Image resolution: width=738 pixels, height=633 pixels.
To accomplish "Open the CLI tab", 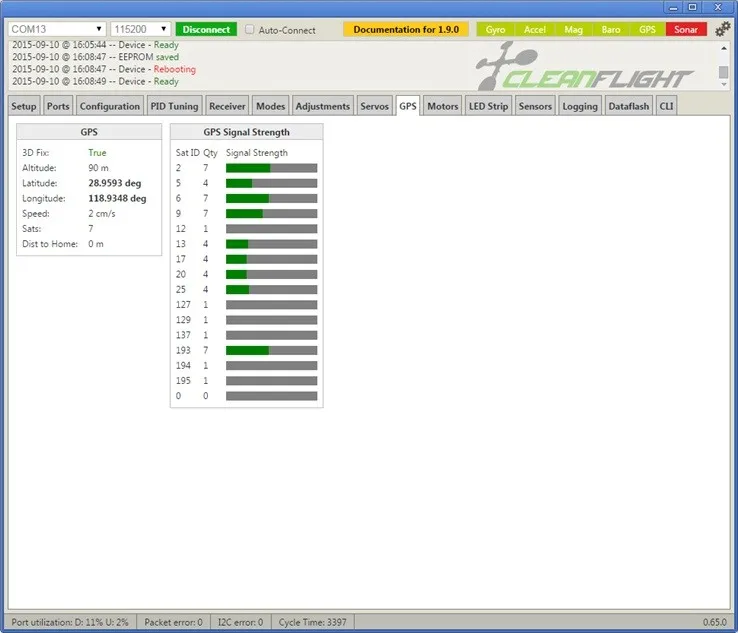I will click(666, 106).
